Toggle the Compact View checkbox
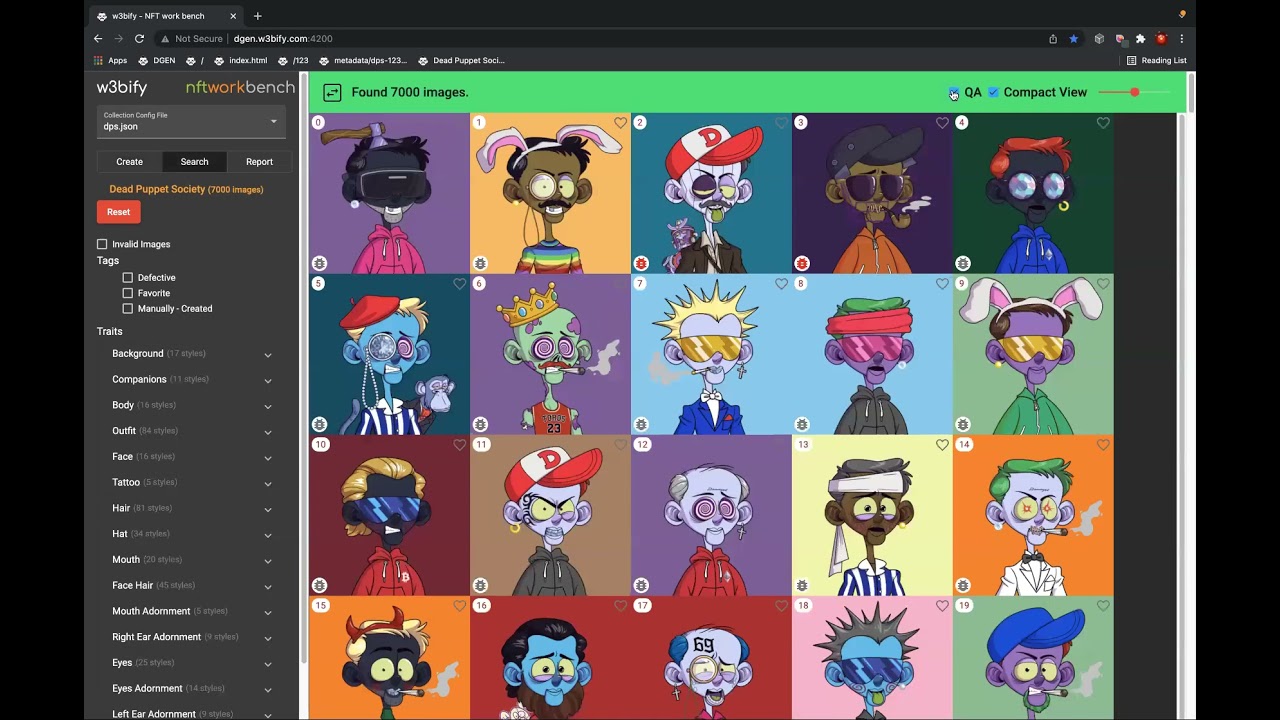 [x=993, y=93]
